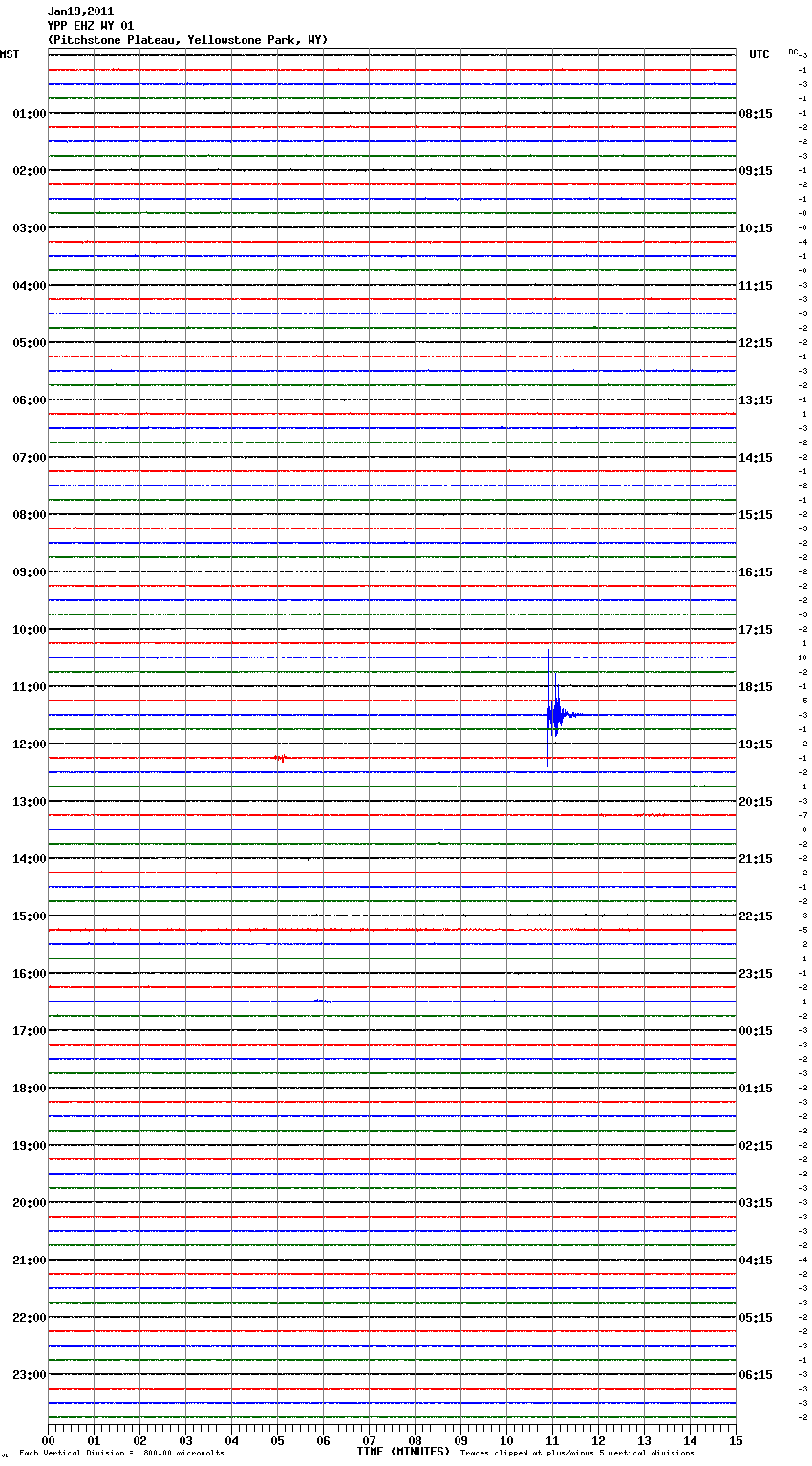Screen dimensions: 812x1466
Task: Click the 05:15 UTC time label
Action: 756,1318
